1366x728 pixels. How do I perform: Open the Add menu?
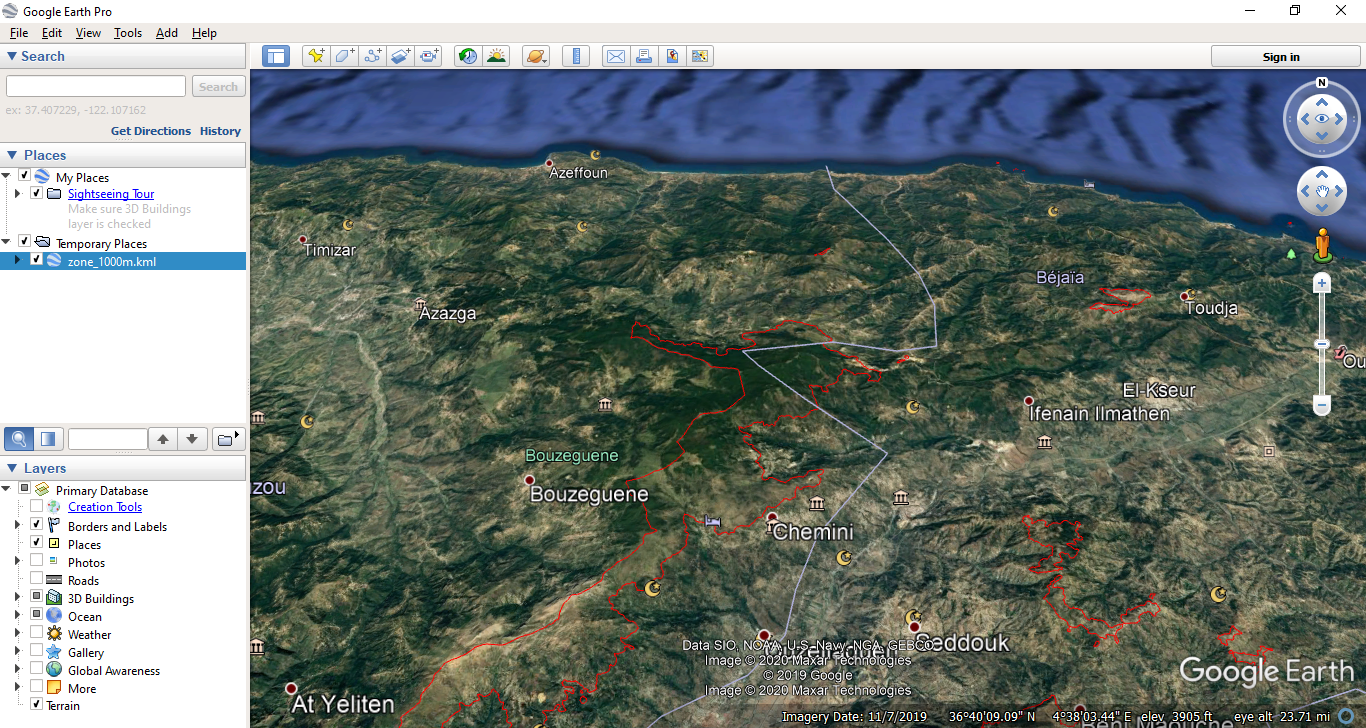coord(166,33)
